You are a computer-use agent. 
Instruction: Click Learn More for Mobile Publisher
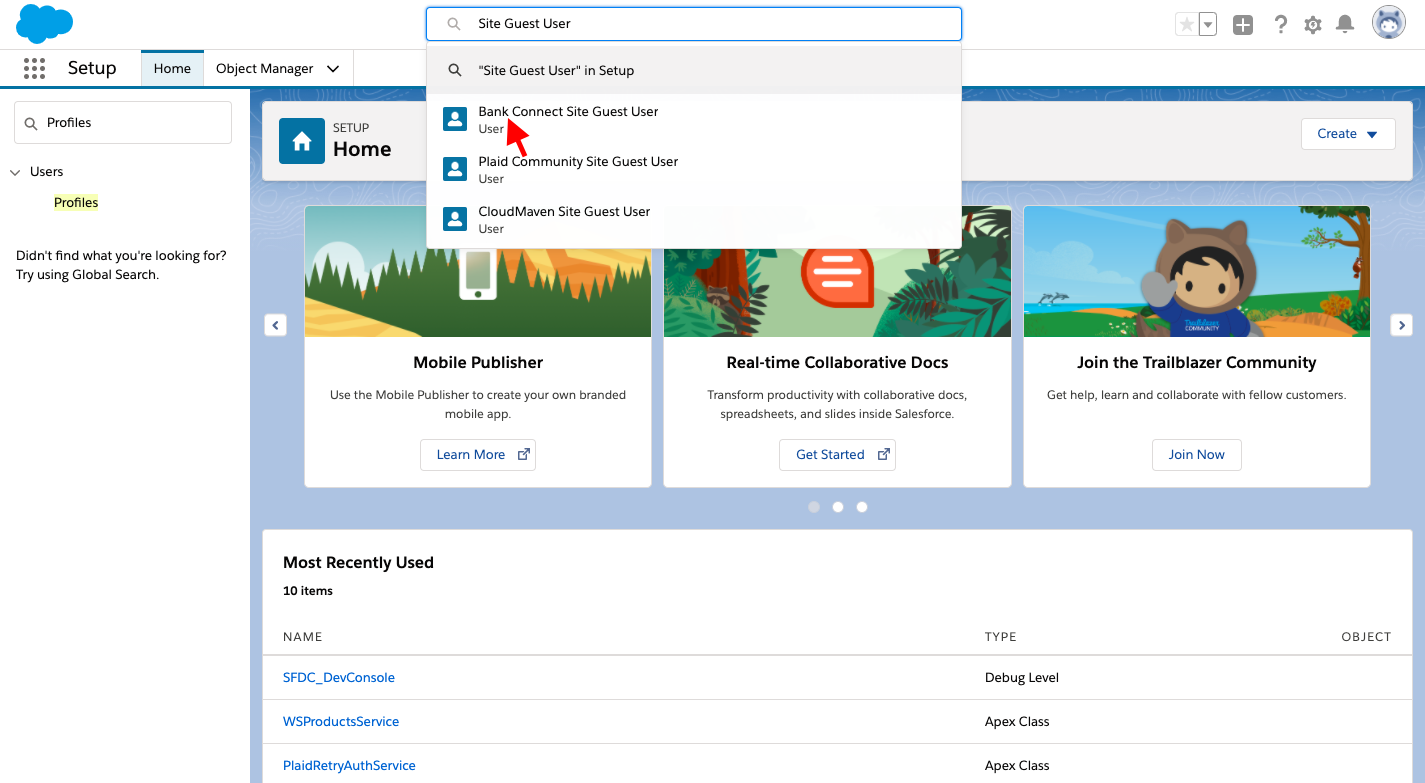click(x=478, y=454)
